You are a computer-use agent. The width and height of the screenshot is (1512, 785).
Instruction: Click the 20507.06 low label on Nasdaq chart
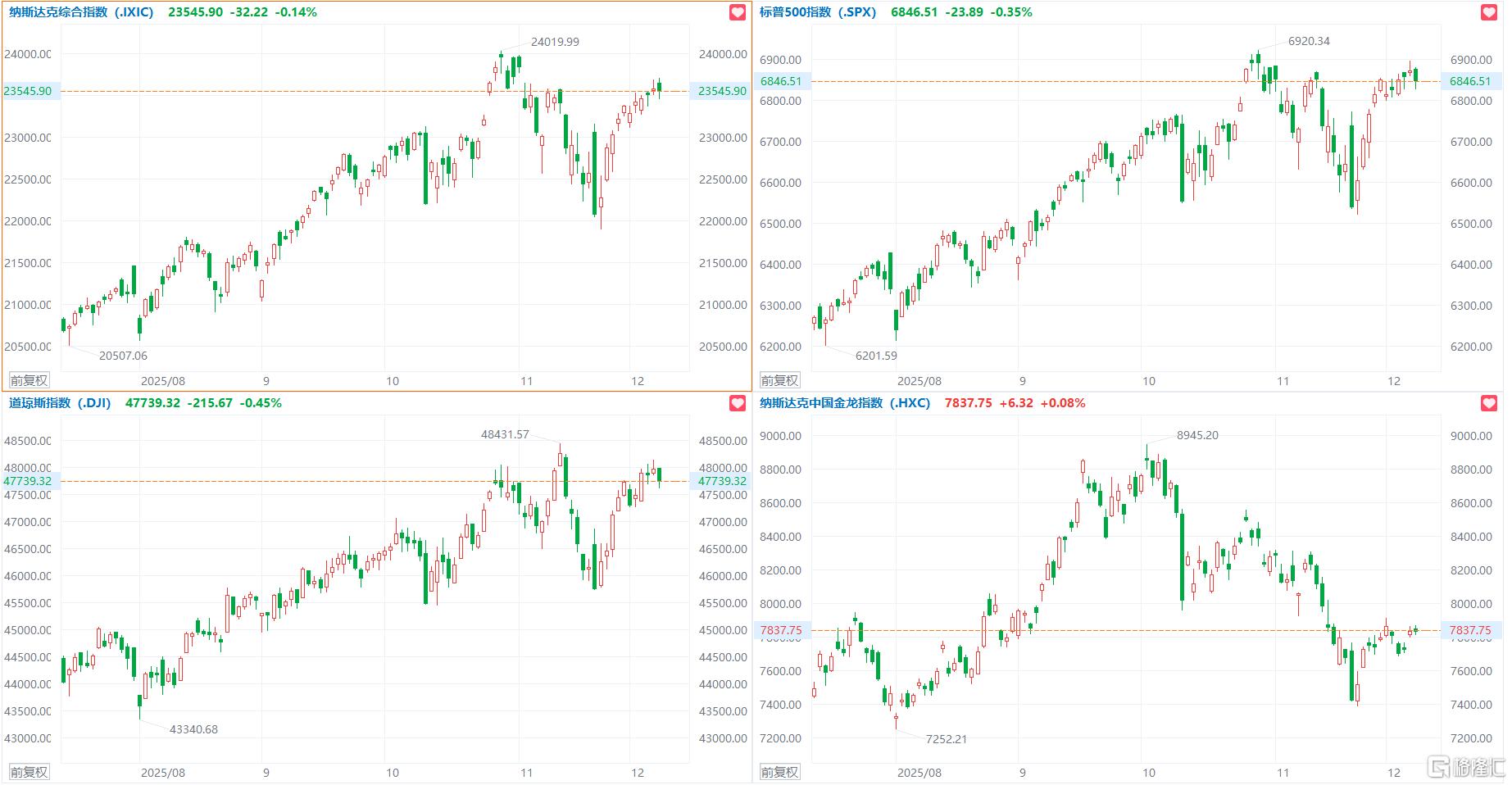(123, 356)
